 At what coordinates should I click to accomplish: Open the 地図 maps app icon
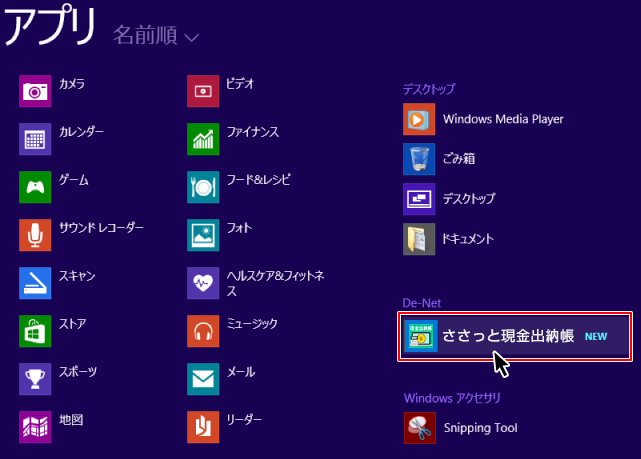click(x=35, y=427)
